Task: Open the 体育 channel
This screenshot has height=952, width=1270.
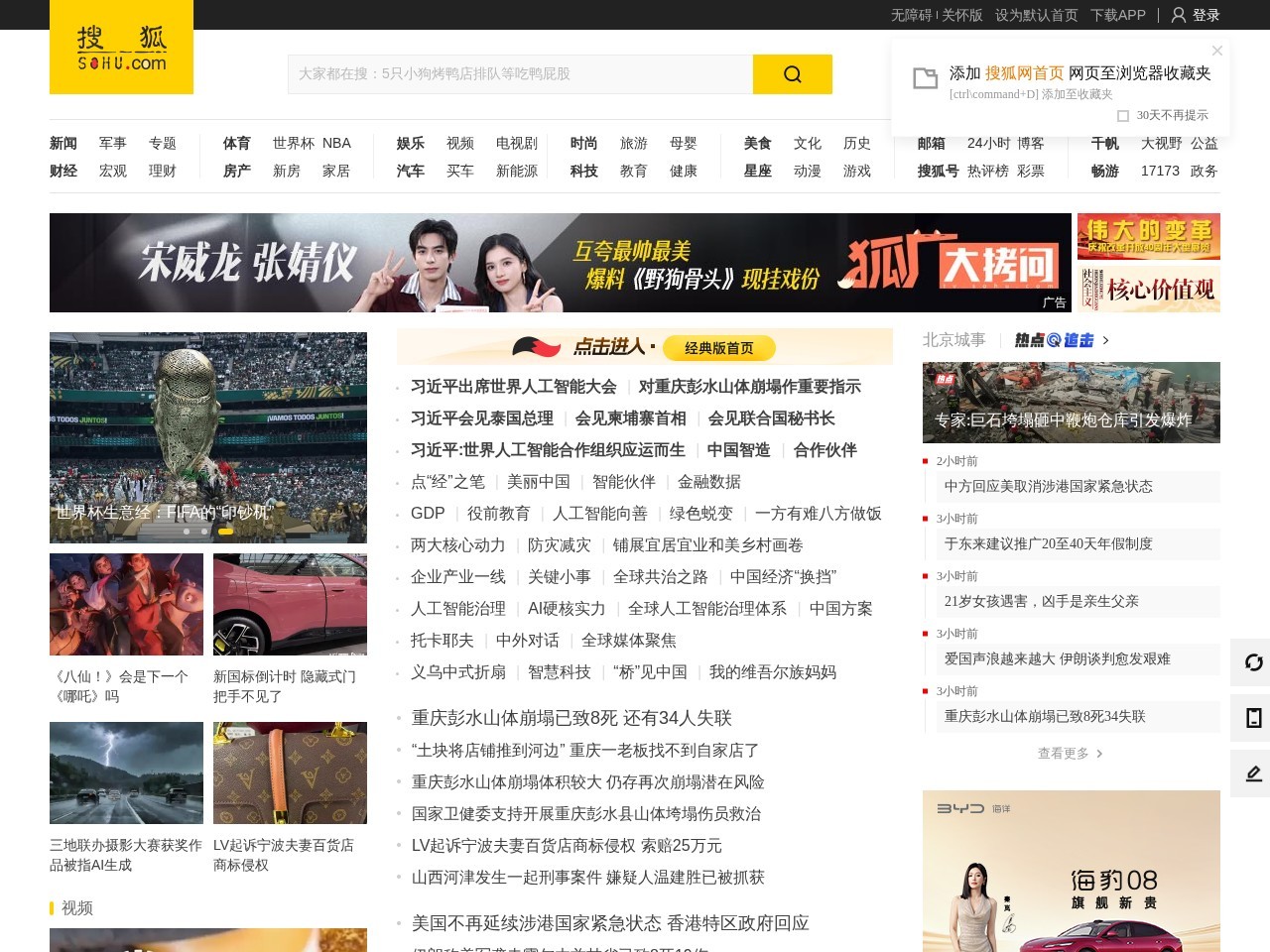Action: [237, 143]
